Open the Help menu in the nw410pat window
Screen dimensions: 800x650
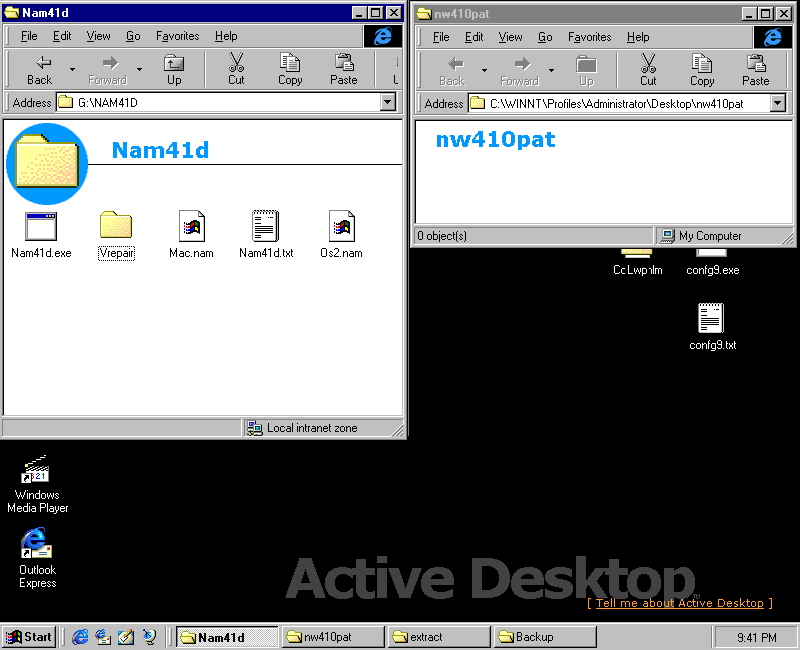click(x=638, y=37)
